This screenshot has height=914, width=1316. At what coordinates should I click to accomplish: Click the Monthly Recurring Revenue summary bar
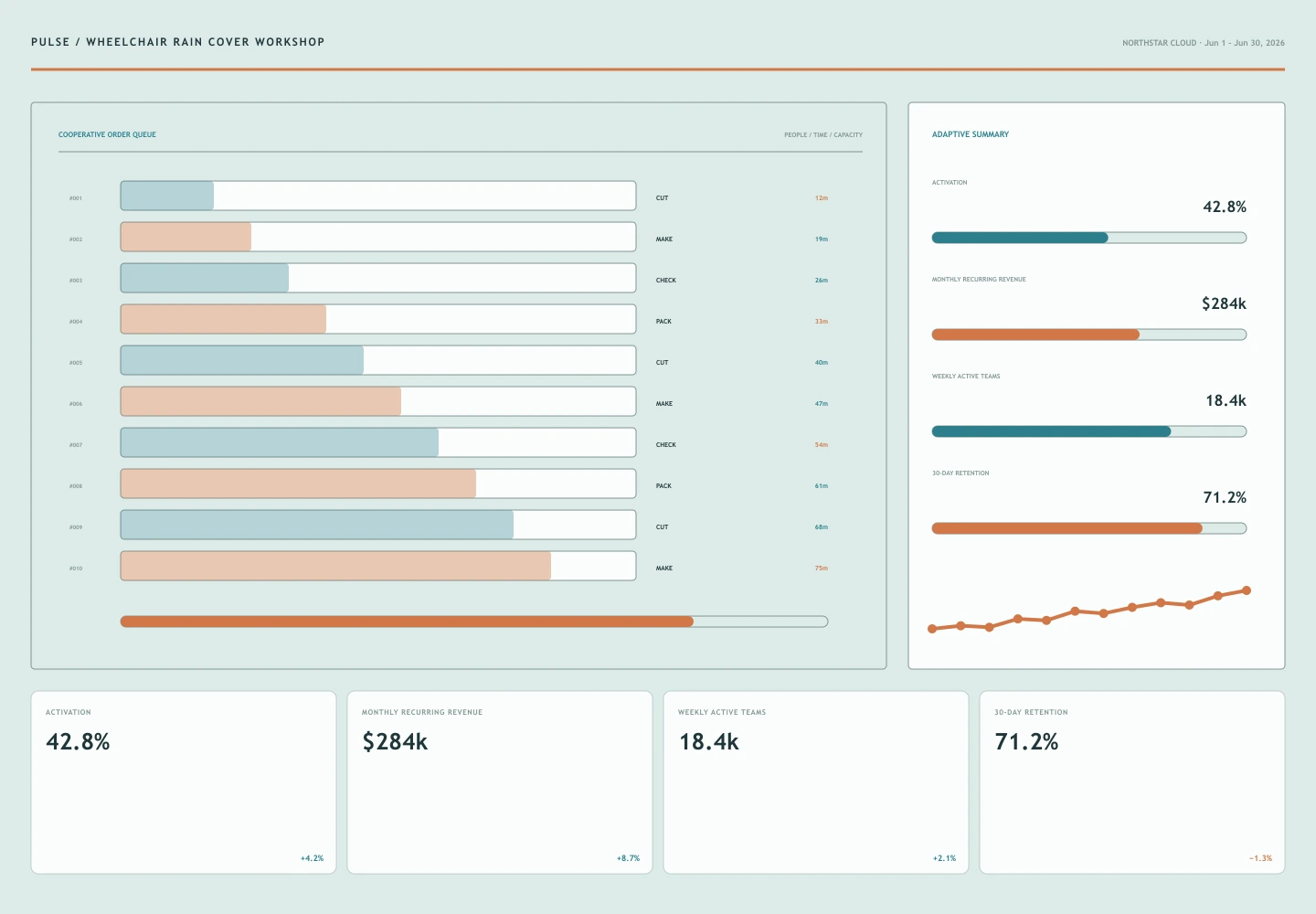coord(1089,335)
